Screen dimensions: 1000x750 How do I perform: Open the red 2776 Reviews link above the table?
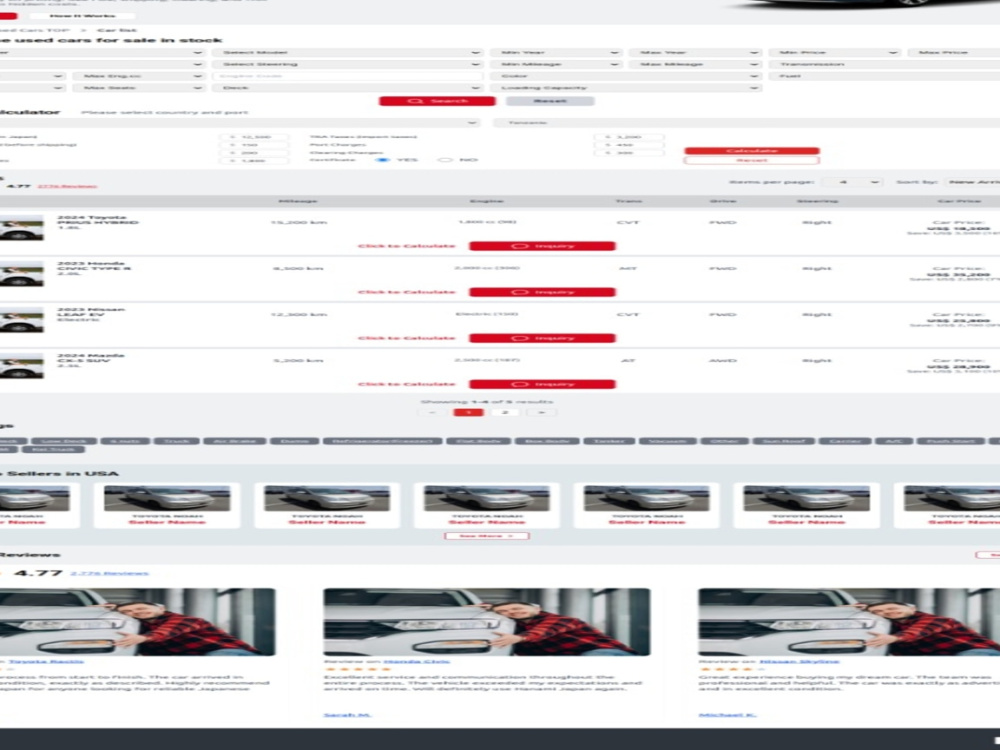(x=67, y=186)
